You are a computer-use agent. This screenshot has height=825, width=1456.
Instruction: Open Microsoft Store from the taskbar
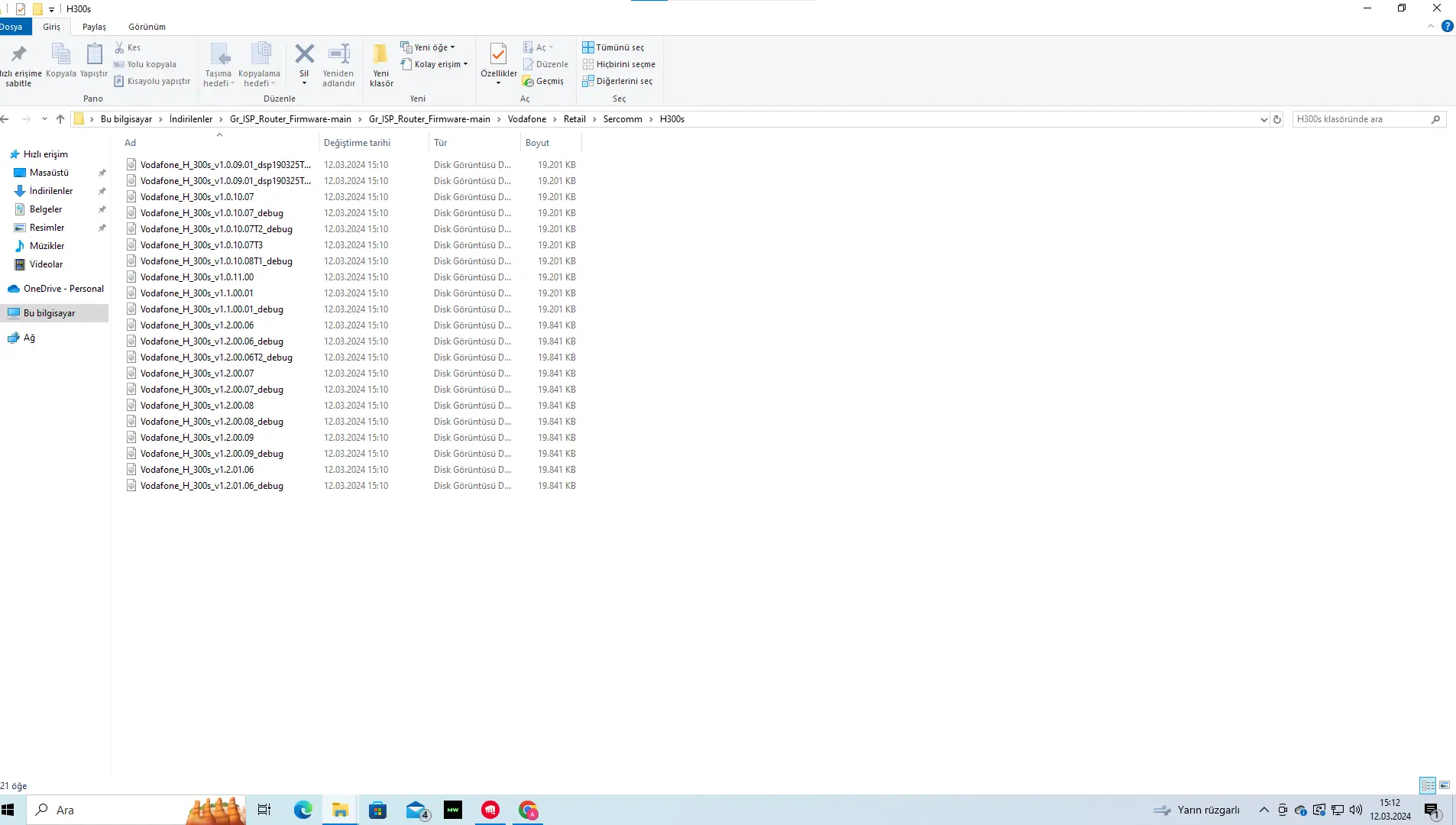pyautogui.click(x=378, y=810)
